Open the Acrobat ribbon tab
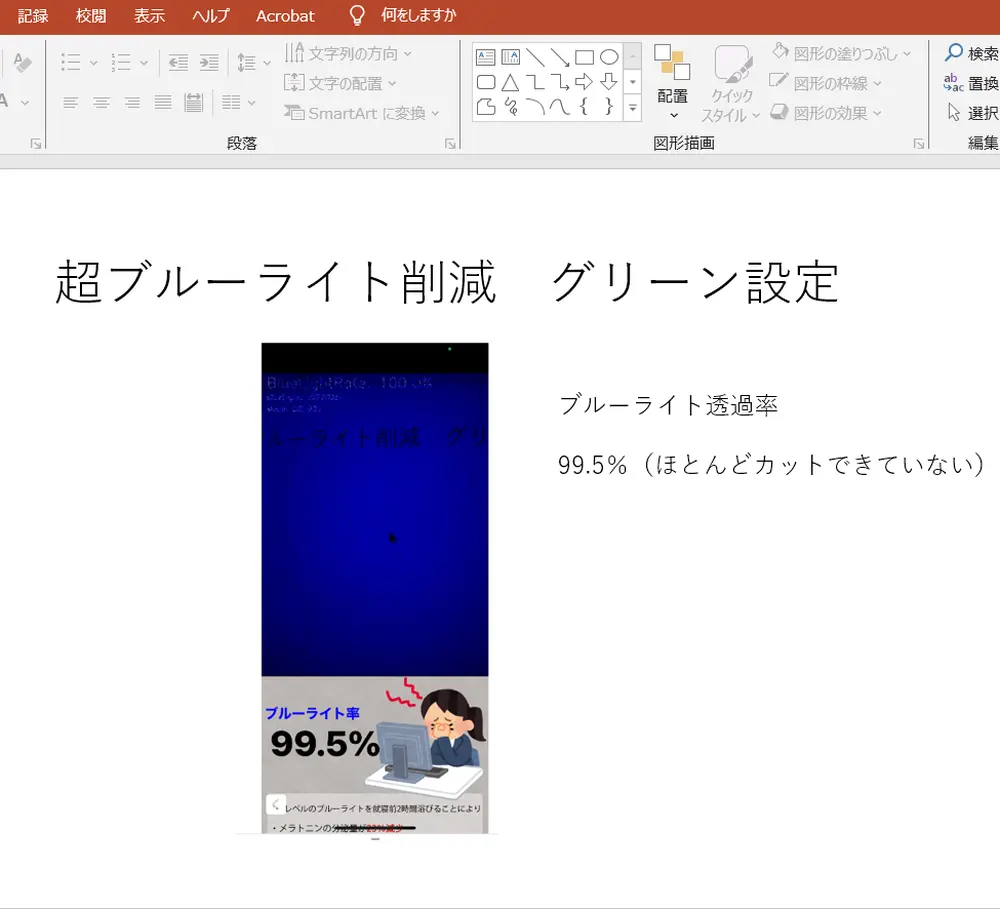Screen dimensions: 1000x909 285,16
